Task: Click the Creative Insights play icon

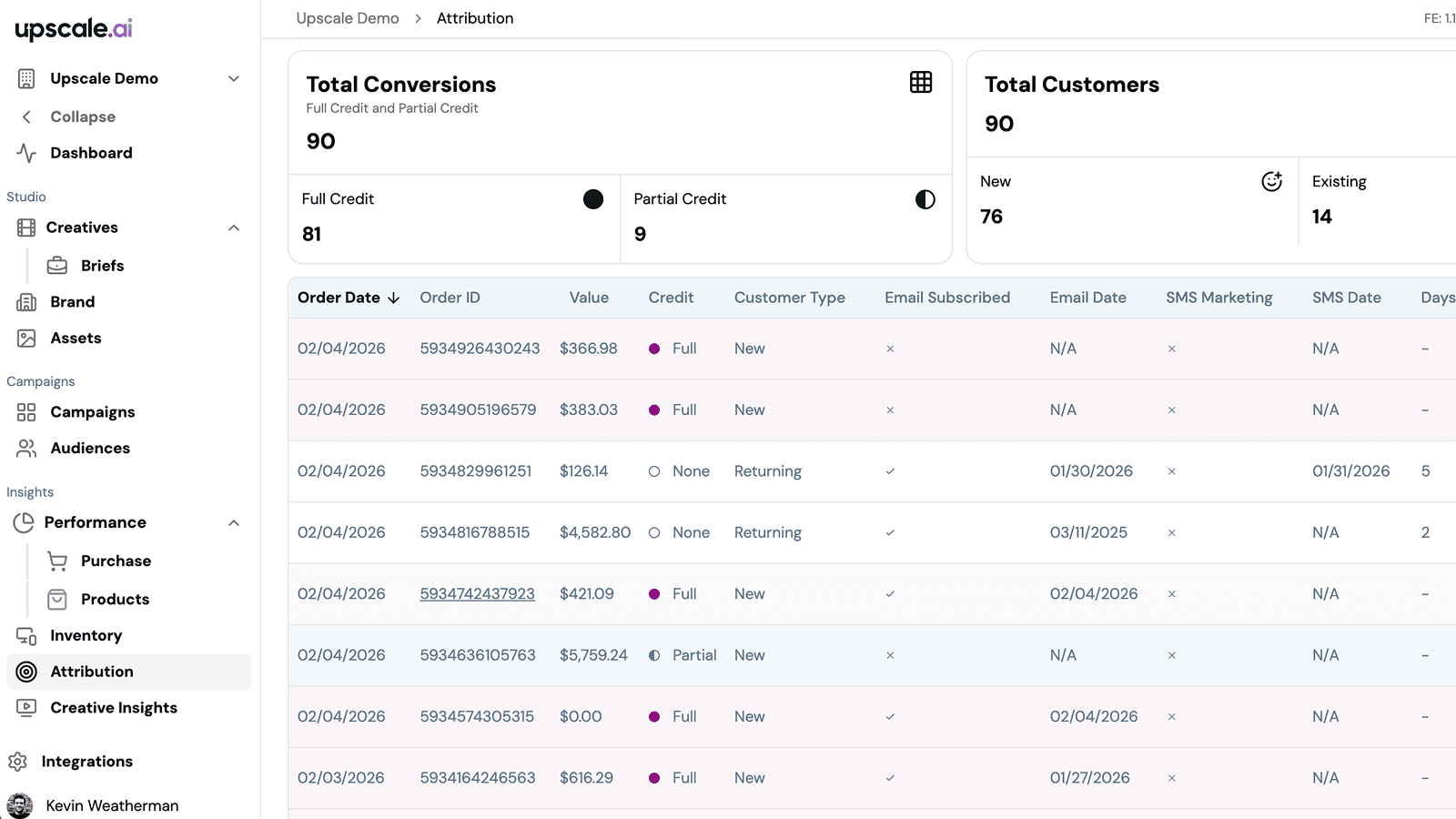Action: pyautogui.click(x=26, y=708)
